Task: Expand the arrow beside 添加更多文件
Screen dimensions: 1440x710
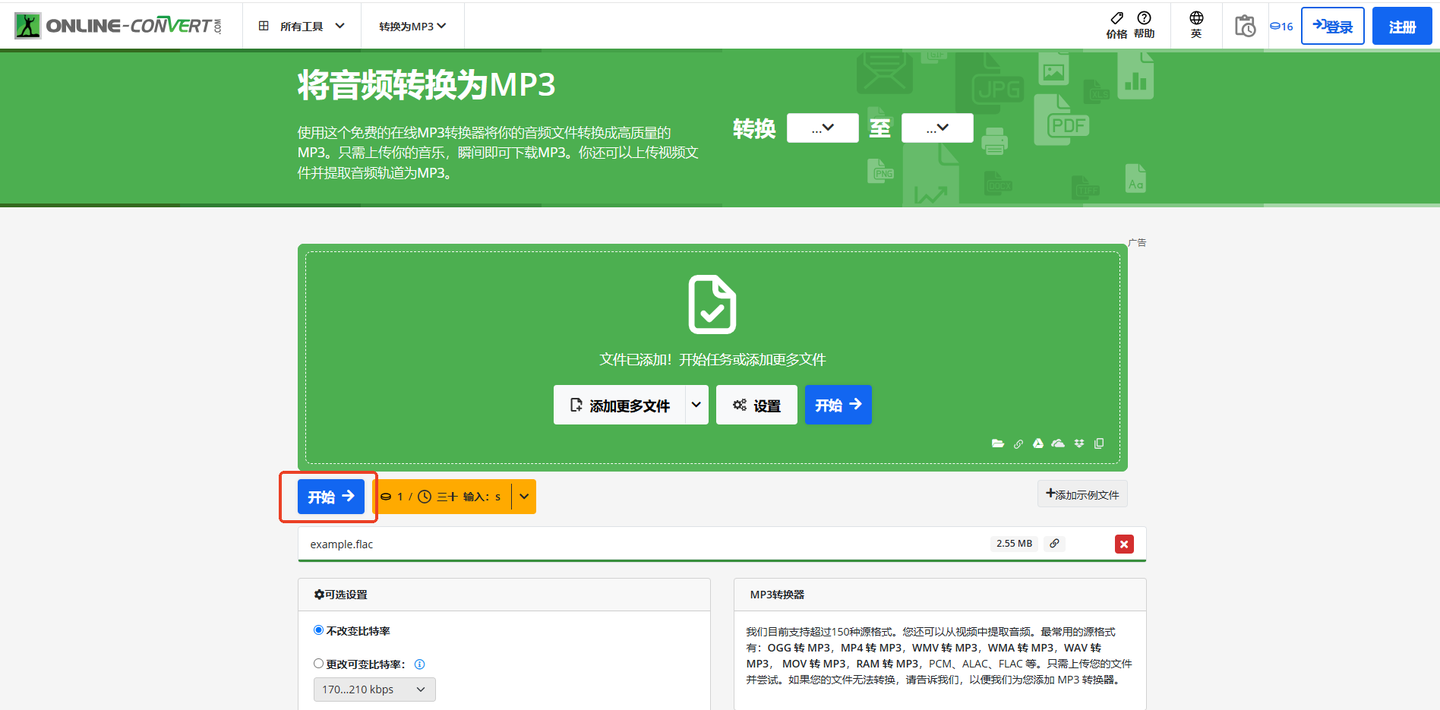Action: pyautogui.click(x=697, y=405)
